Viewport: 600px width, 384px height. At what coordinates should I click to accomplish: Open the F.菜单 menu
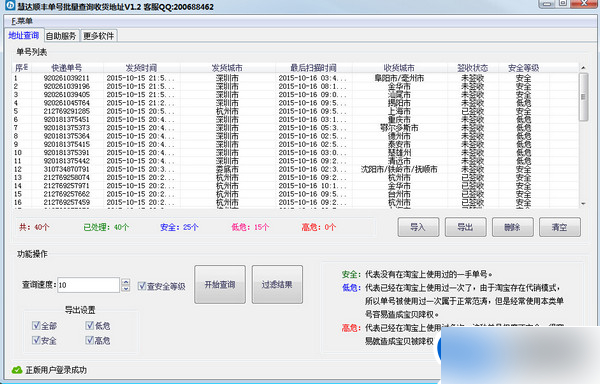point(22,21)
